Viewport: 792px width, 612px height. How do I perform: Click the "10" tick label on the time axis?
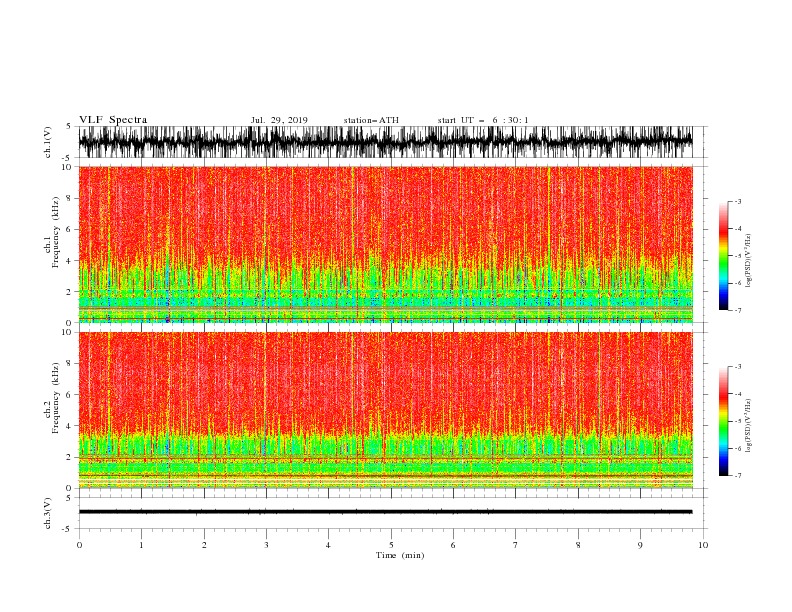point(703,545)
